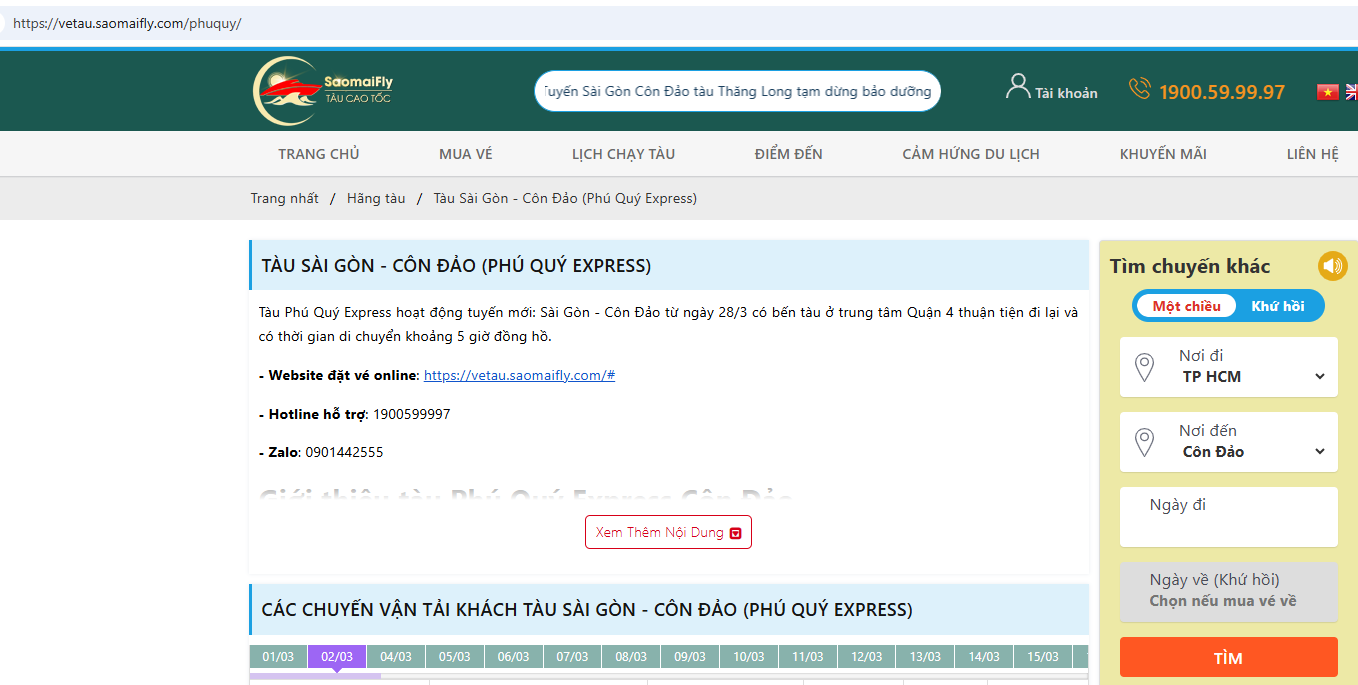Screen dimensions: 1358x685
Task: Select the Một chiều trip option
Action: pyautogui.click(x=1186, y=306)
